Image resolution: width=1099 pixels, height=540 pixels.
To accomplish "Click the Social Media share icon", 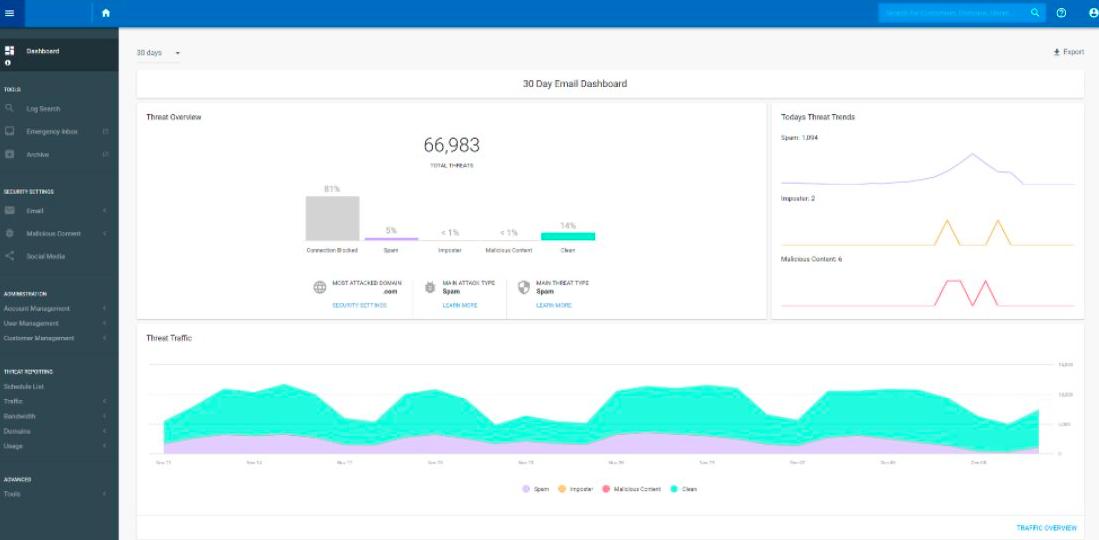I will click(x=10, y=256).
